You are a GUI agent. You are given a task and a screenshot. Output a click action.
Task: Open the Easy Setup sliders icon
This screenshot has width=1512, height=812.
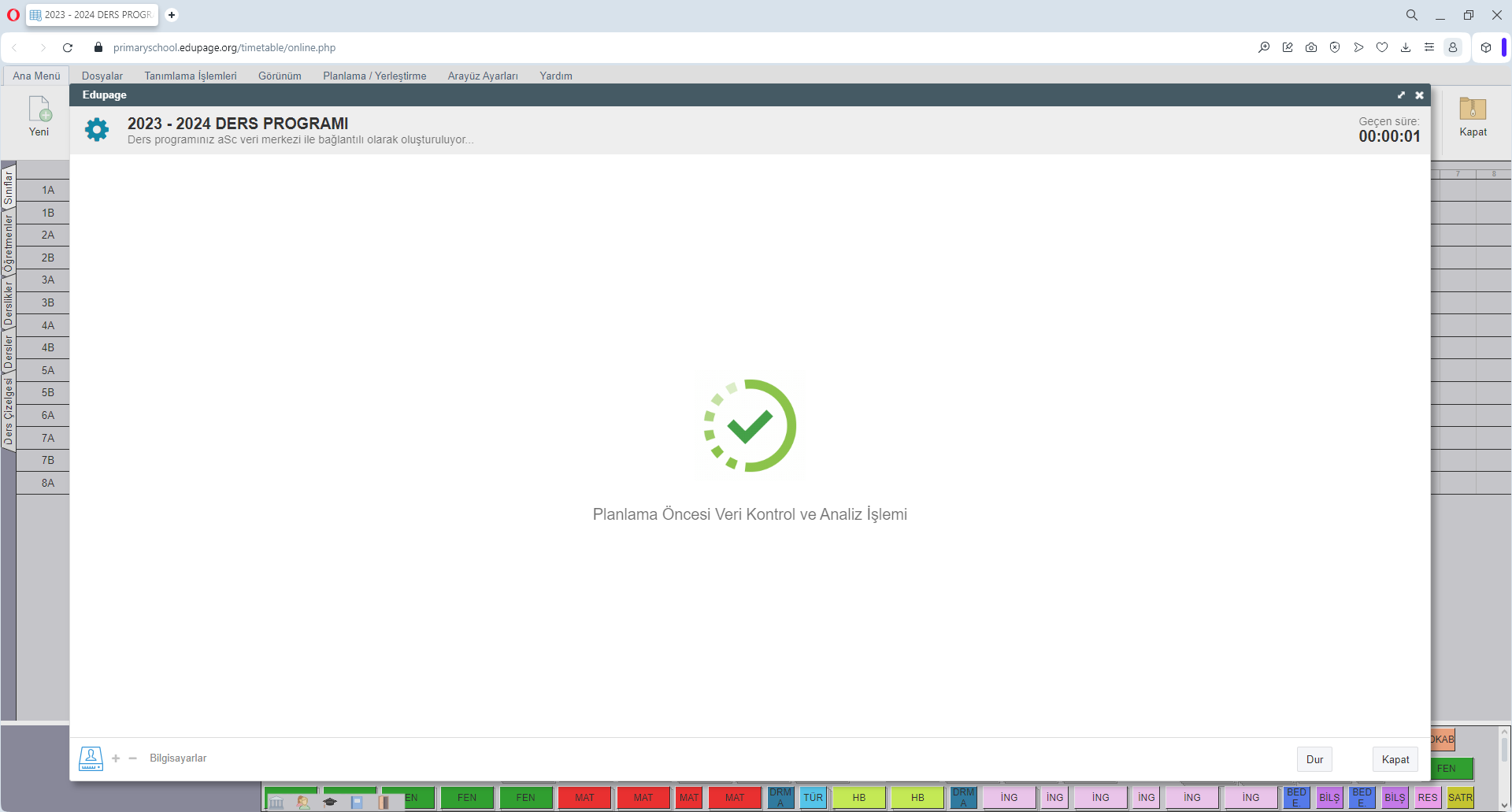1429,47
